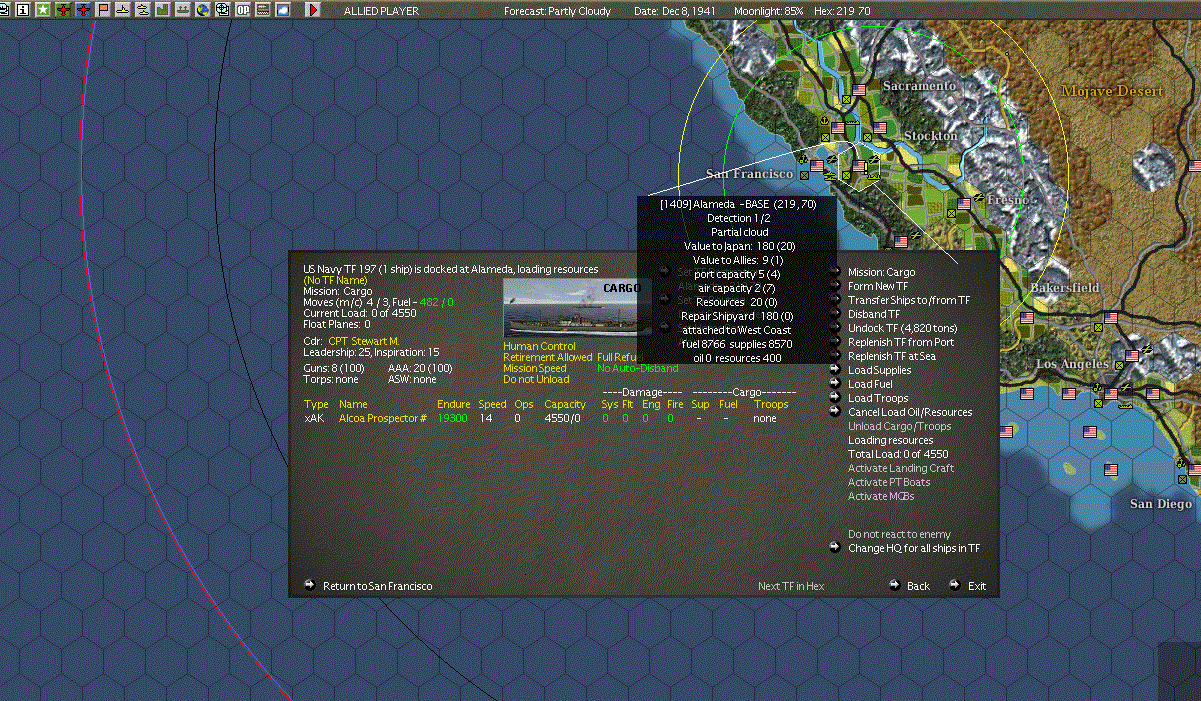Click the arrow icon beside Disband TF

(x=835, y=314)
